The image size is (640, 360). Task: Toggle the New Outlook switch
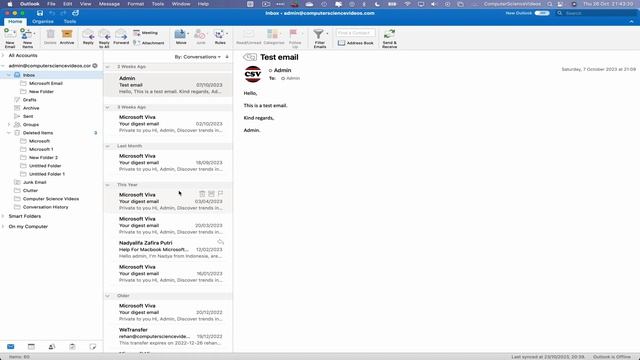[x=542, y=13]
